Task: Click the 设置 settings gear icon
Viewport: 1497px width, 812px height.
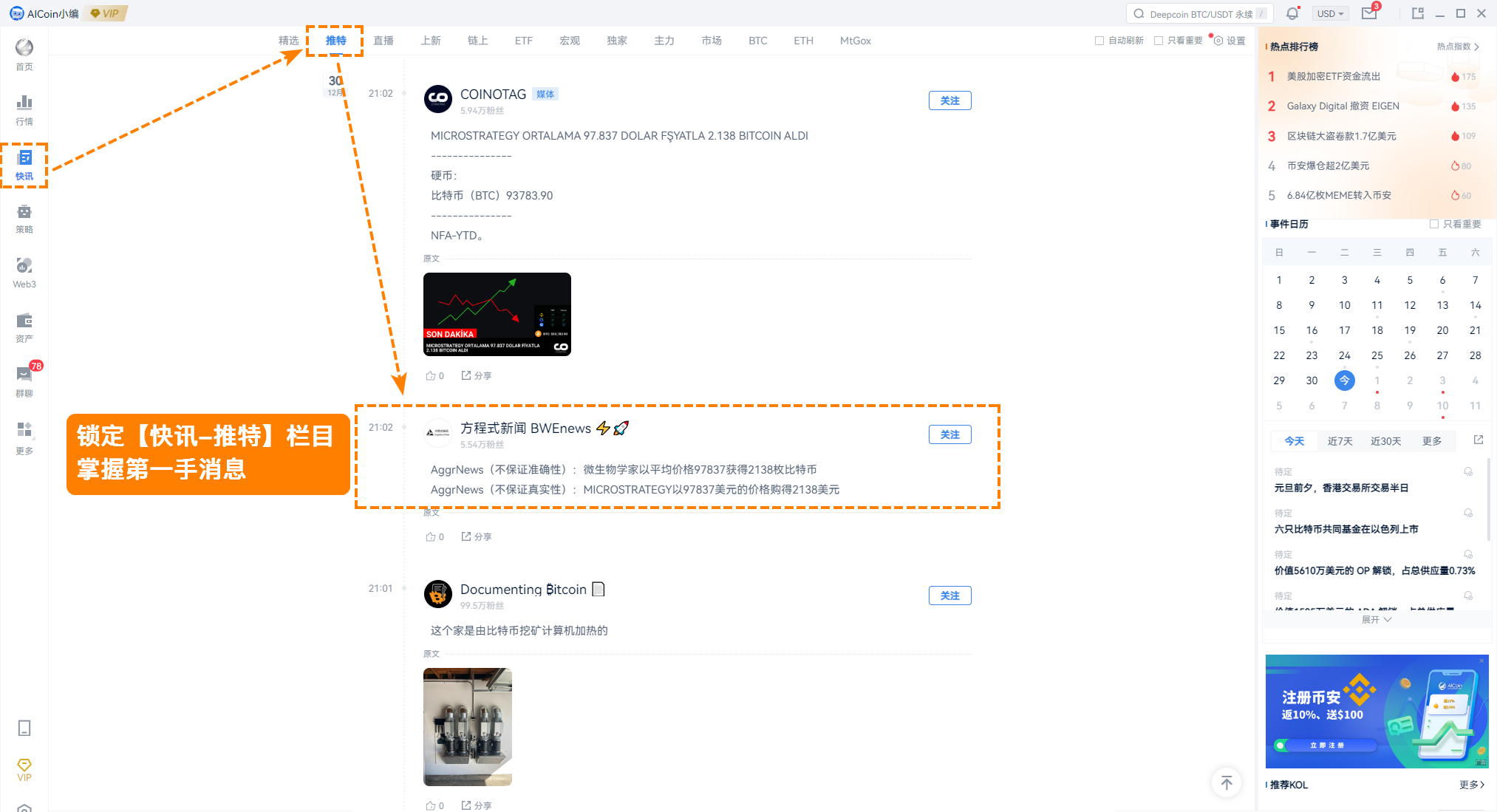Action: point(1230,41)
